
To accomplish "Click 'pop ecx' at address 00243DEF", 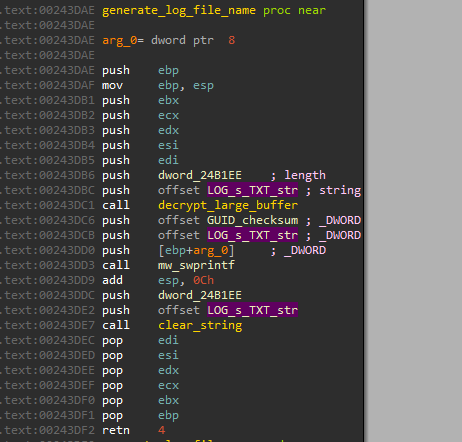I will pyautogui.click(x=140, y=385).
